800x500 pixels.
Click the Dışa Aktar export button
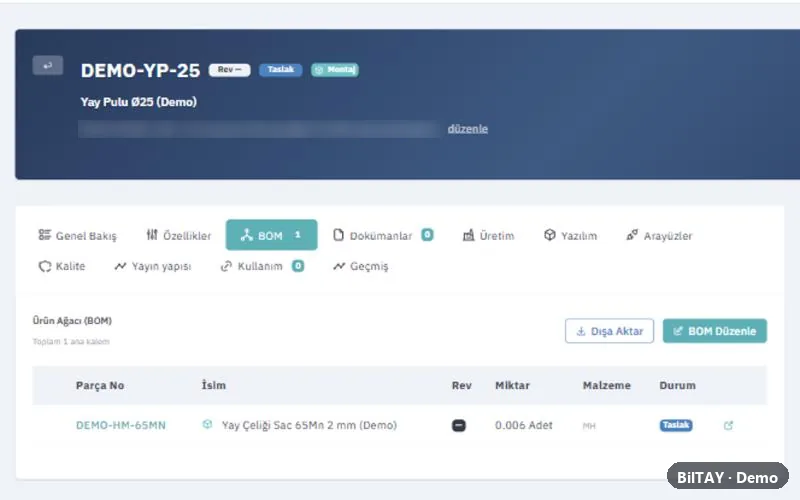(x=609, y=331)
